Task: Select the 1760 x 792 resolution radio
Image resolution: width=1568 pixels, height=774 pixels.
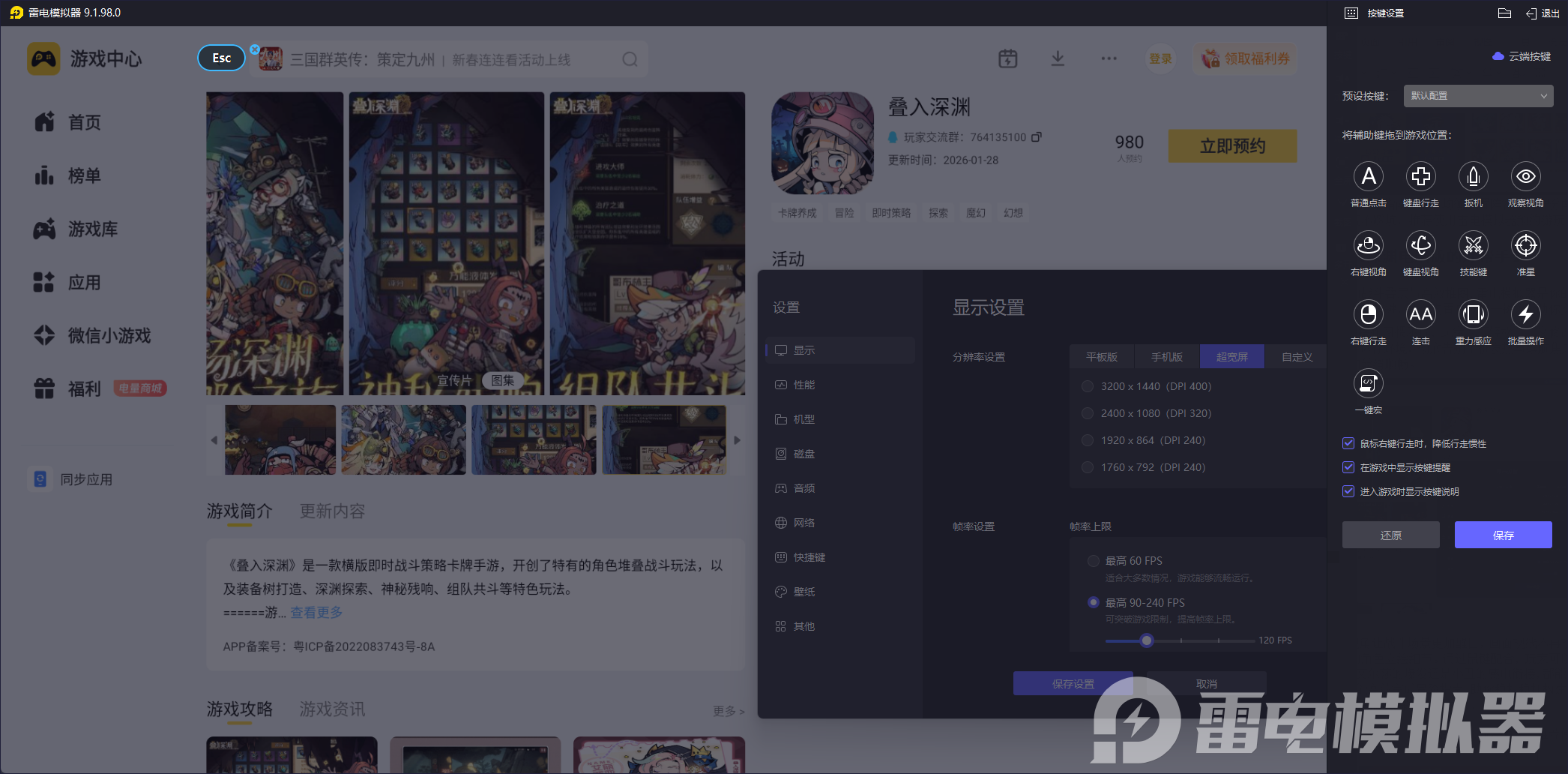Action: point(1087,467)
